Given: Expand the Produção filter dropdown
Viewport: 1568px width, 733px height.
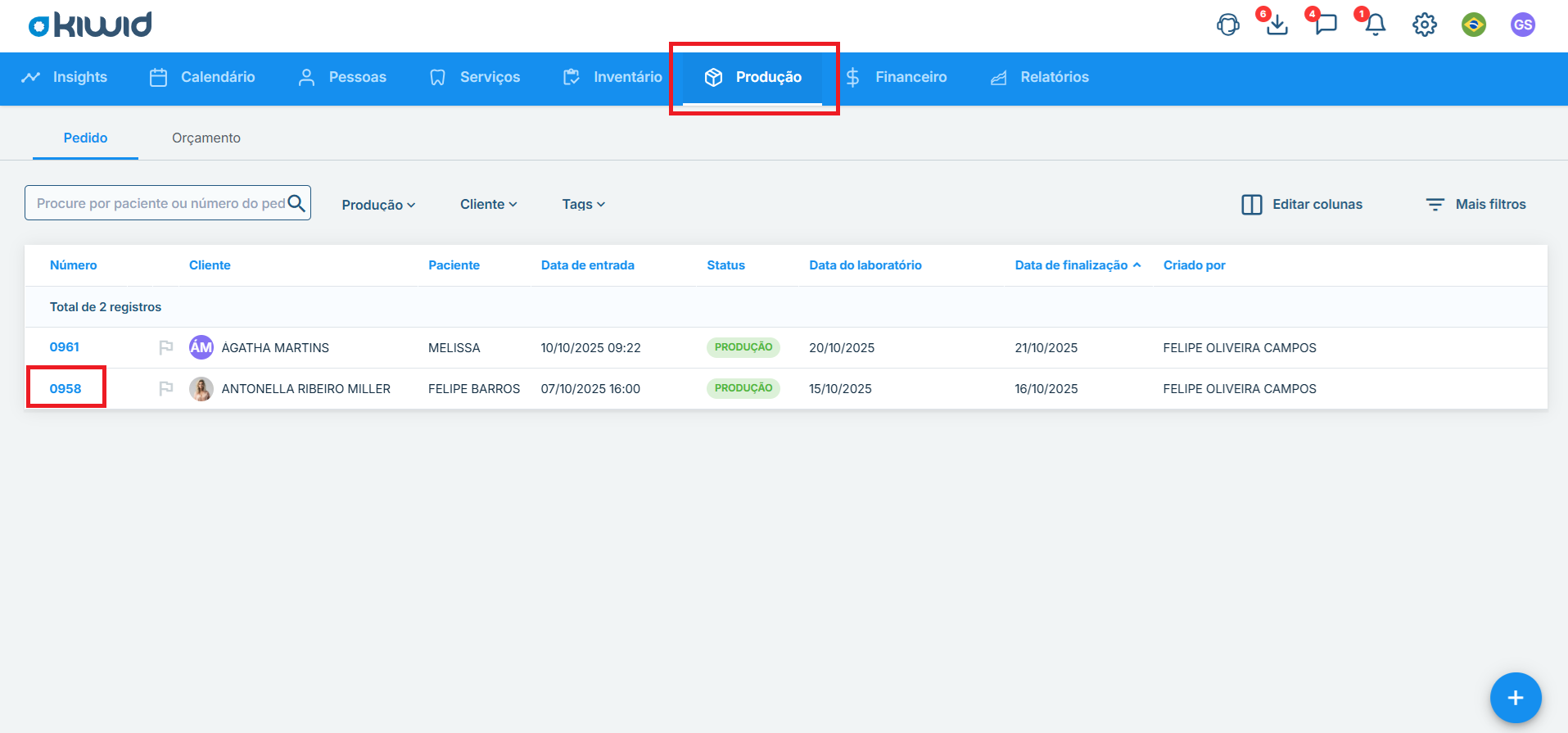Looking at the screenshot, I should tap(378, 205).
